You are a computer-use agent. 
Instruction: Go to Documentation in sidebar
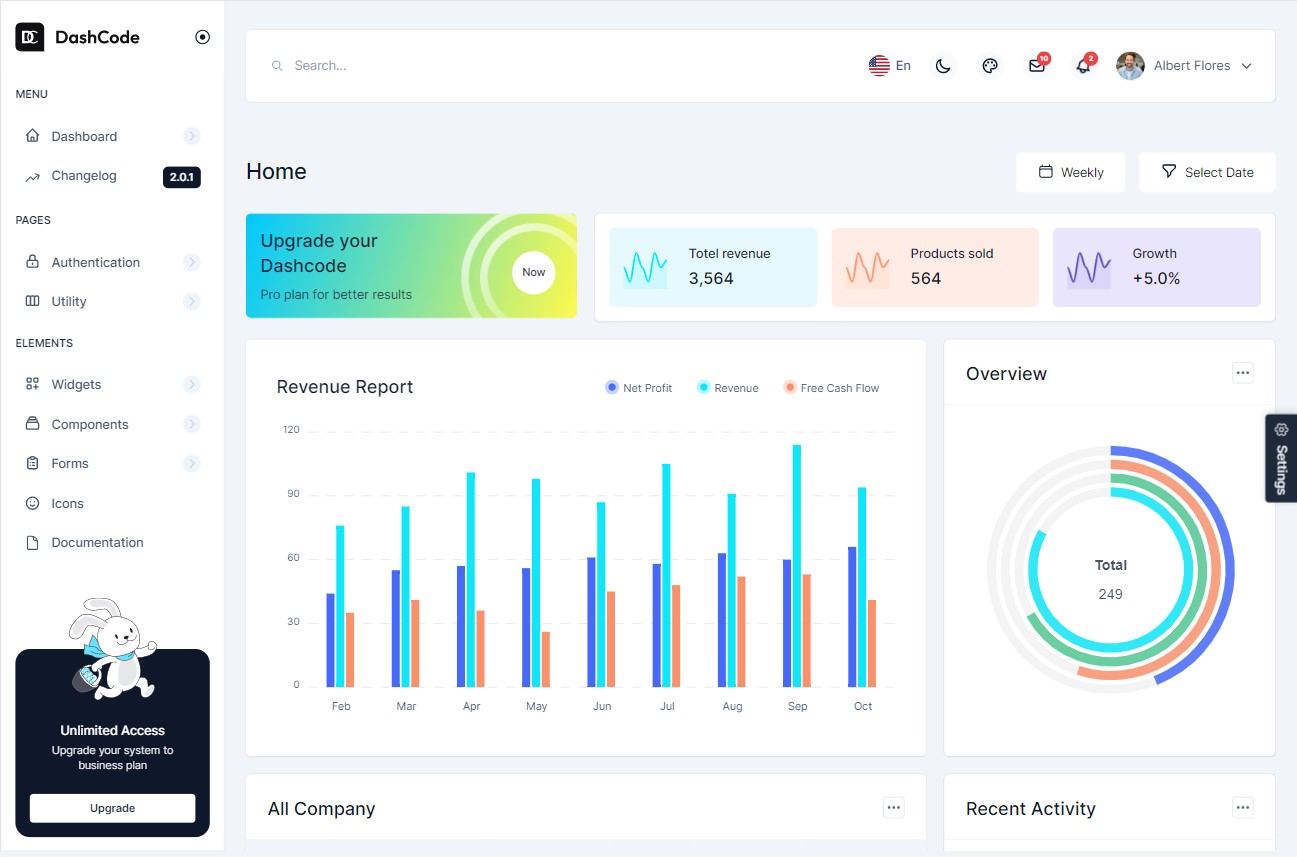(x=97, y=542)
